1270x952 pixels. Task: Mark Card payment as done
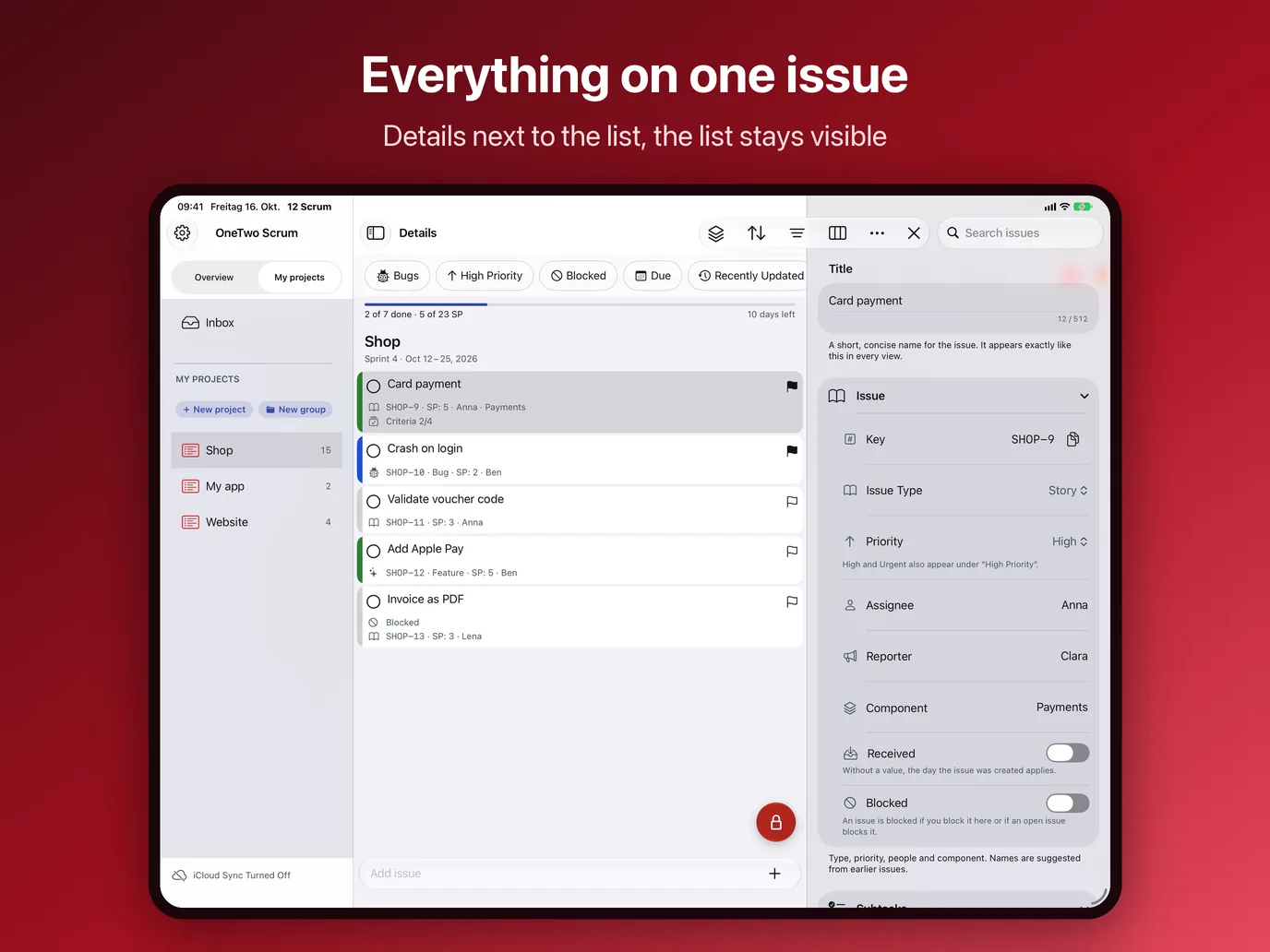[x=374, y=387]
